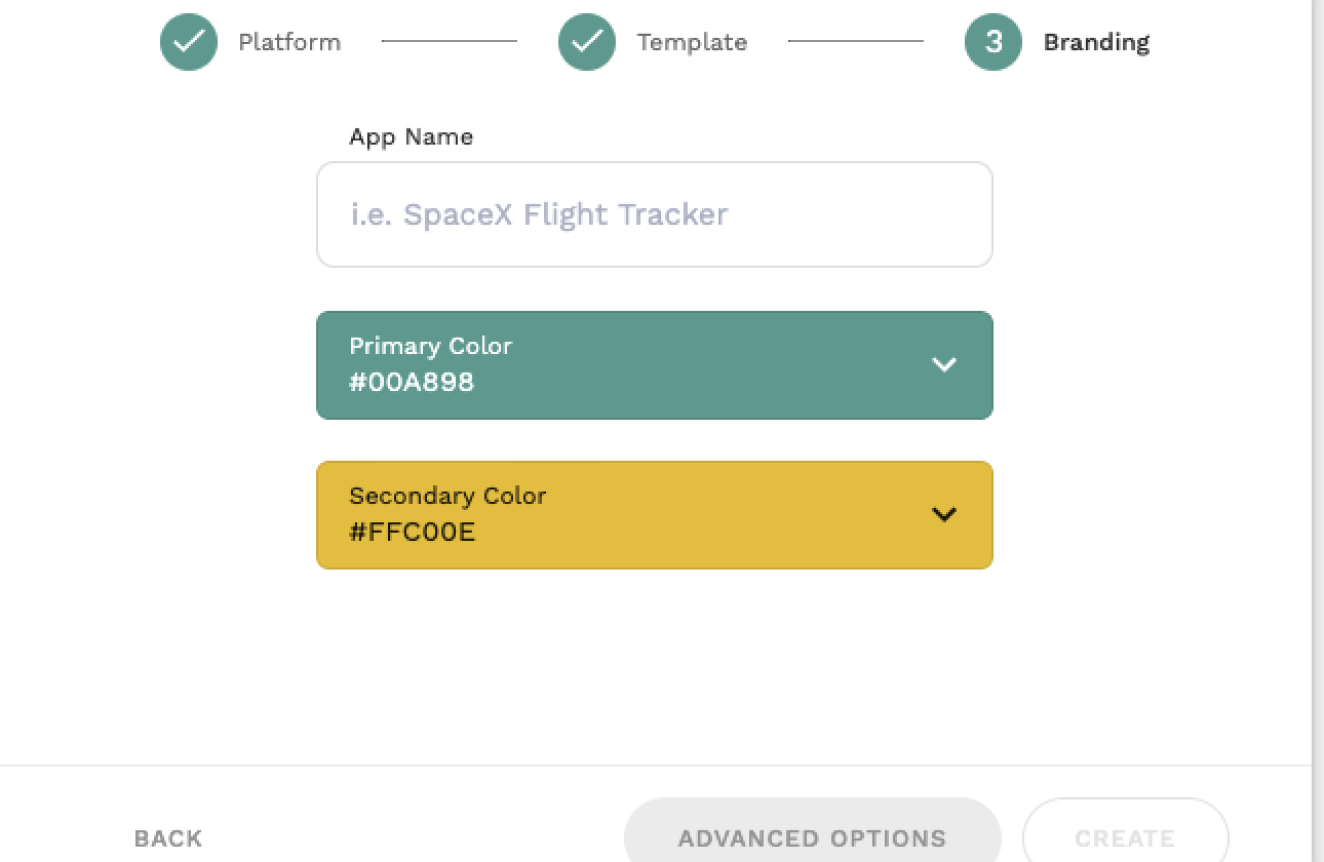
Task: Click the #00A898 hex value text
Action: point(412,382)
